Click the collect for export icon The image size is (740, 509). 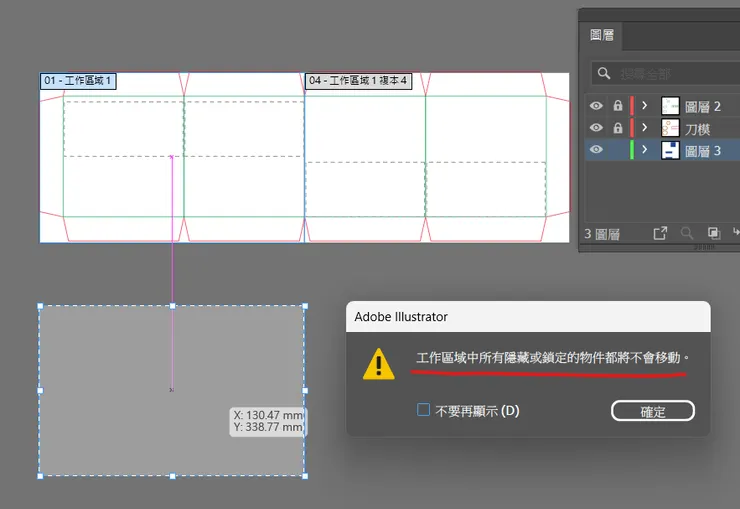[660, 233]
